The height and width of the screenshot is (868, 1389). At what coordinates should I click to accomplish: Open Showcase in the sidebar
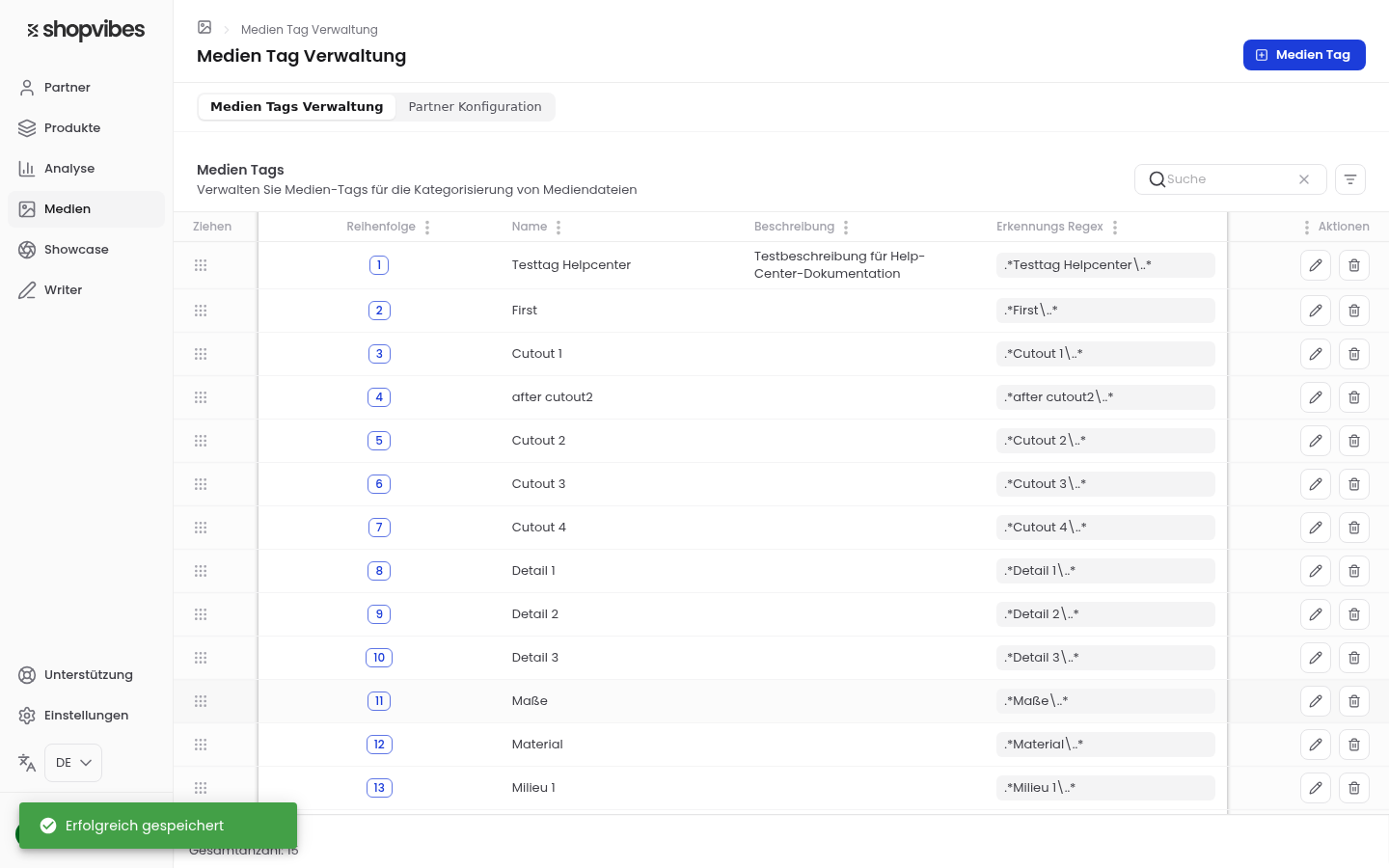point(86,250)
